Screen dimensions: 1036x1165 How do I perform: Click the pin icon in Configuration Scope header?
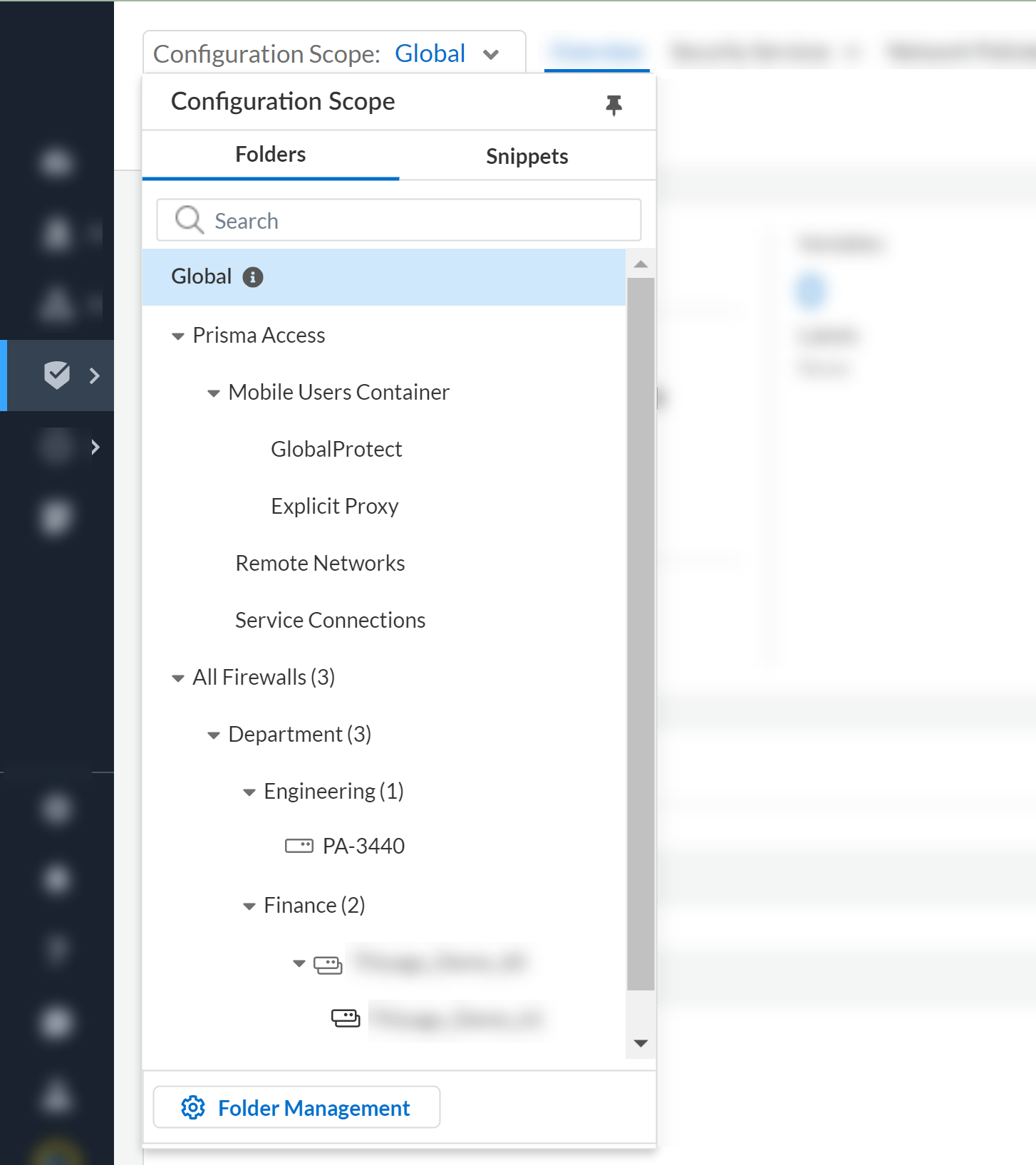[613, 105]
